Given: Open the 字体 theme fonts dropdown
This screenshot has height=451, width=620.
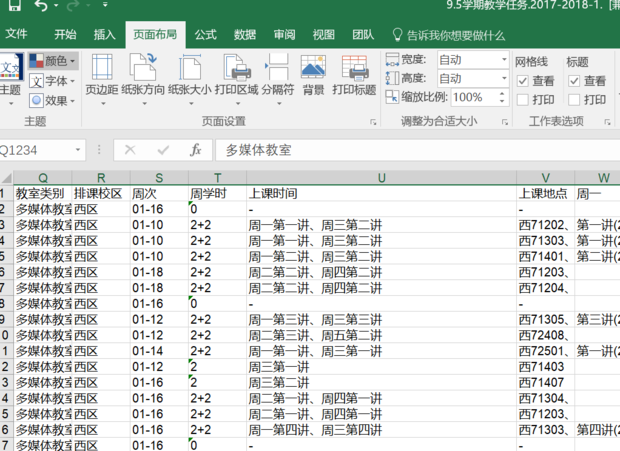Looking at the screenshot, I should pos(53,81).
